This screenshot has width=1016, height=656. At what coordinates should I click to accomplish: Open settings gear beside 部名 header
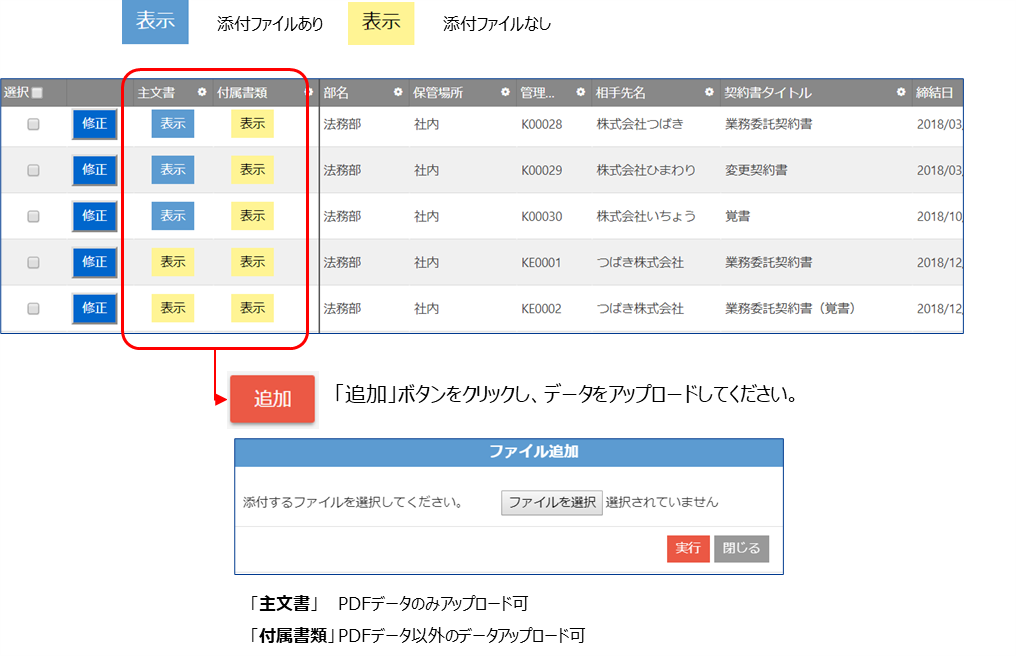click(x=398, y=93)
